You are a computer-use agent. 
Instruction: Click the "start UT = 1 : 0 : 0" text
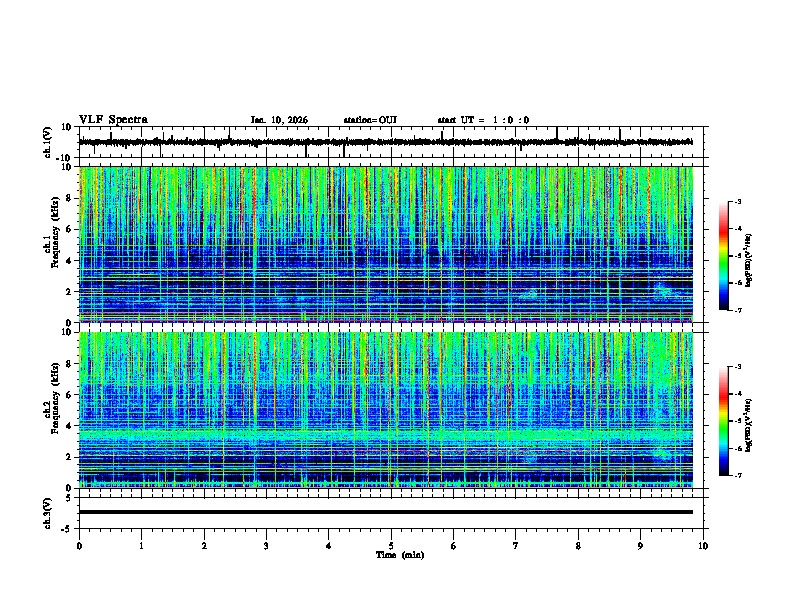[483, 120]
